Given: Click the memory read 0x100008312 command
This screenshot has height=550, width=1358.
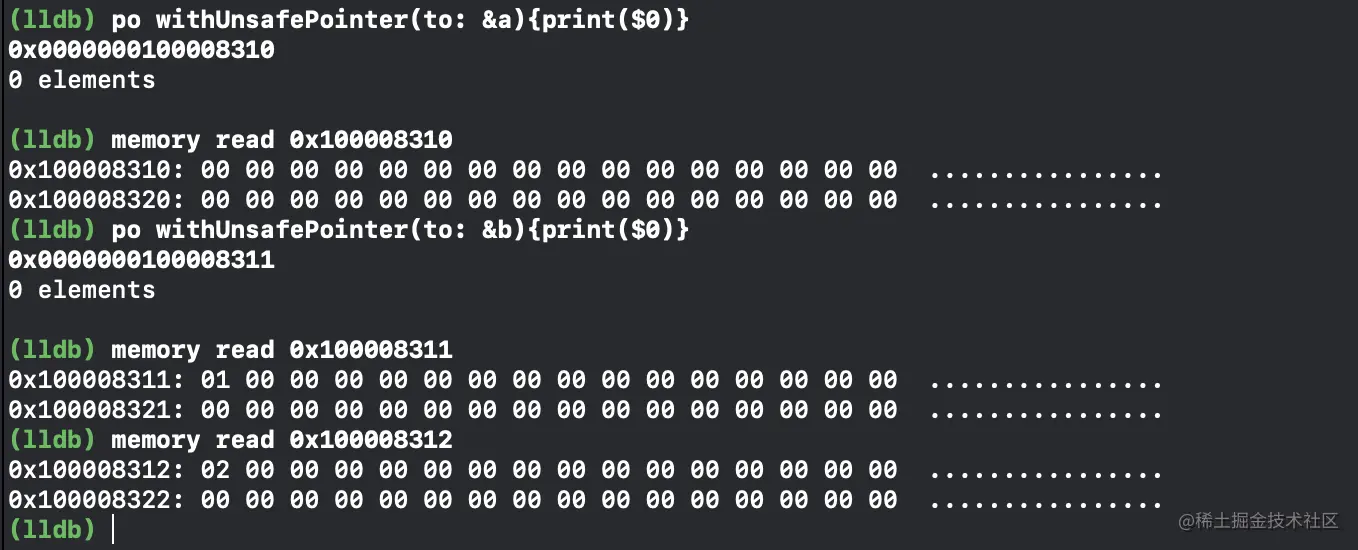Looking at the screenshot, I should click(x=281, y=440).
